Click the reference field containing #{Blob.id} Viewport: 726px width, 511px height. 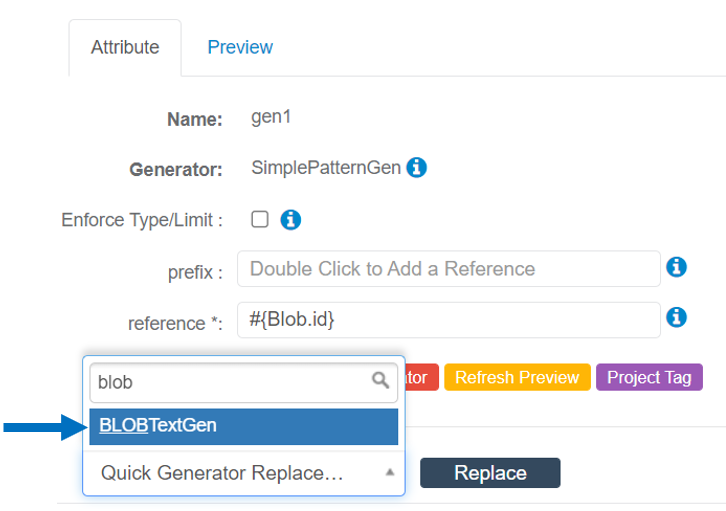448,319
